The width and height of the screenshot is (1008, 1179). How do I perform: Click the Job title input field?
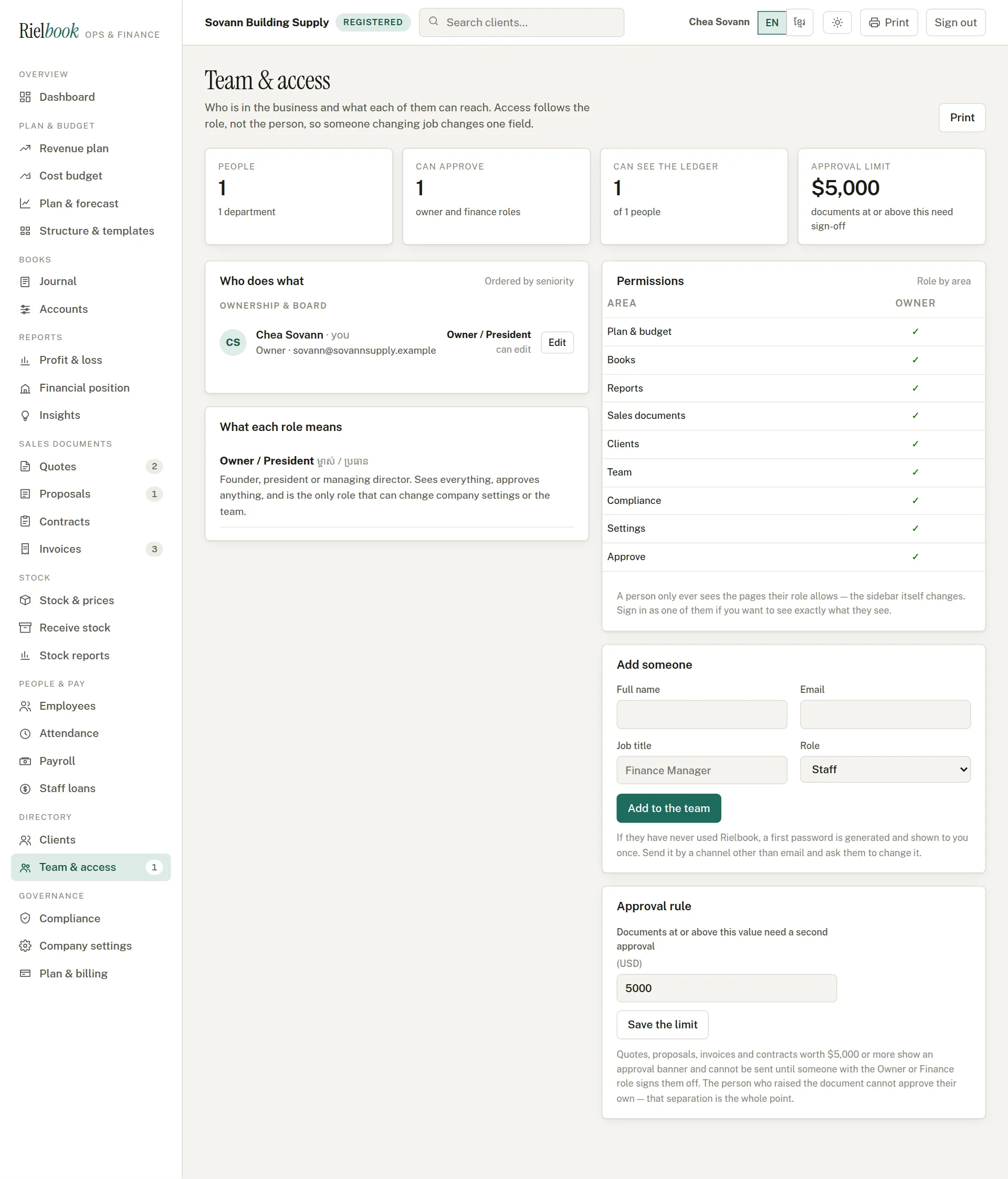pyautogui.click(x=701, y=771)
